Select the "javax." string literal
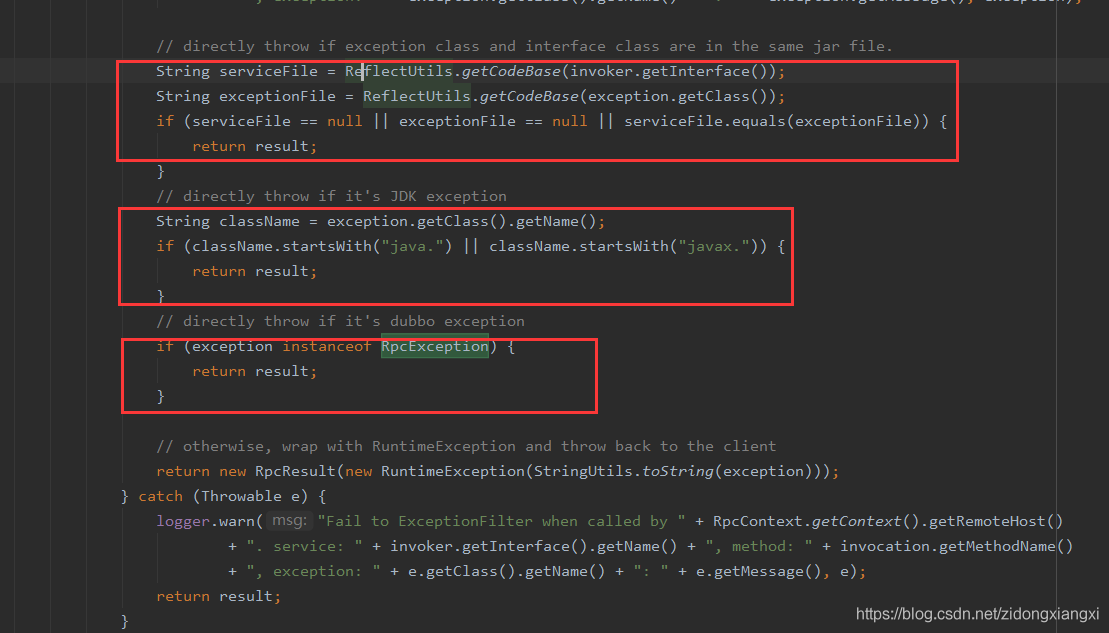The image size is (1109, 633). pyautogui.click(x=714, y=246)
